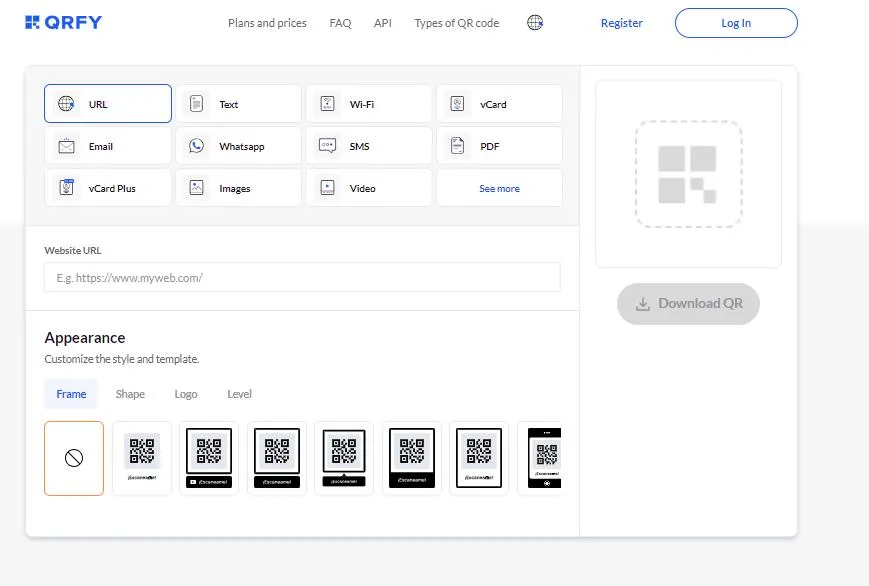Open Plans and prices page

click(x=267, y=23)
